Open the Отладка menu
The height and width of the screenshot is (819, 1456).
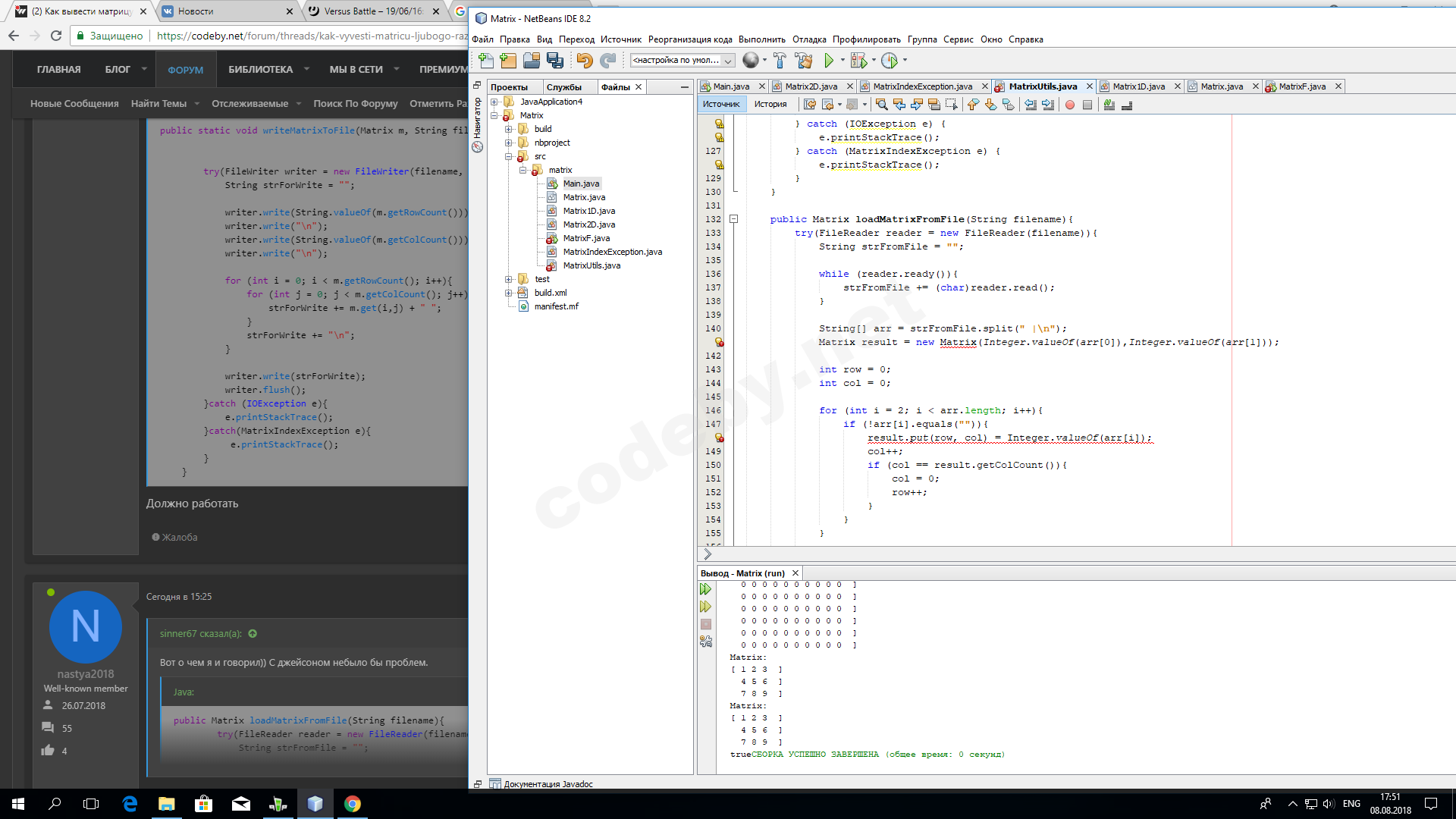pos(808,39)
